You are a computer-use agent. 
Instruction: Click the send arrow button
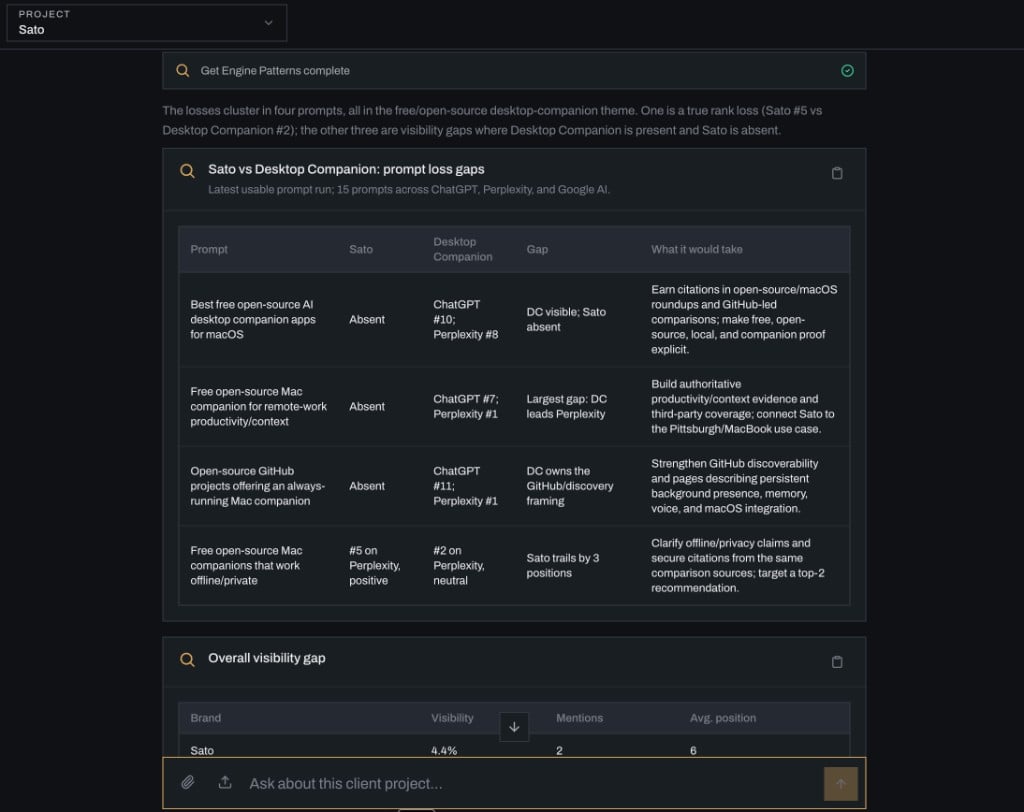[x=840, y=783]
